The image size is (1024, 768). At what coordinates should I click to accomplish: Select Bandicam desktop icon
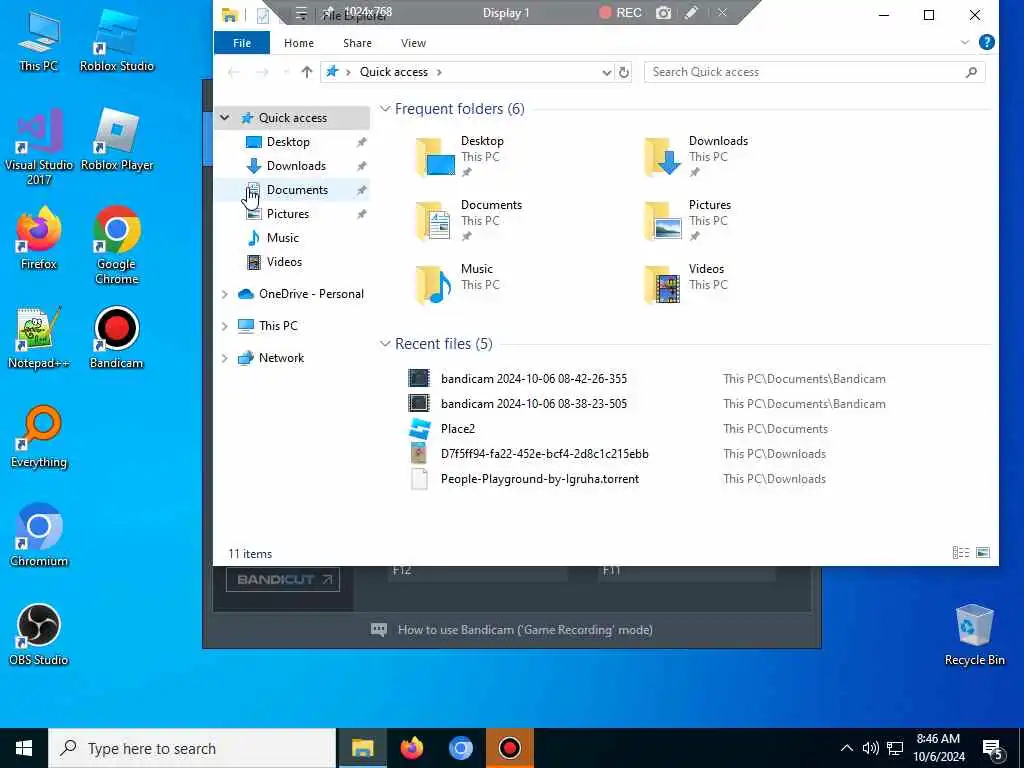(x=116, y=338)
